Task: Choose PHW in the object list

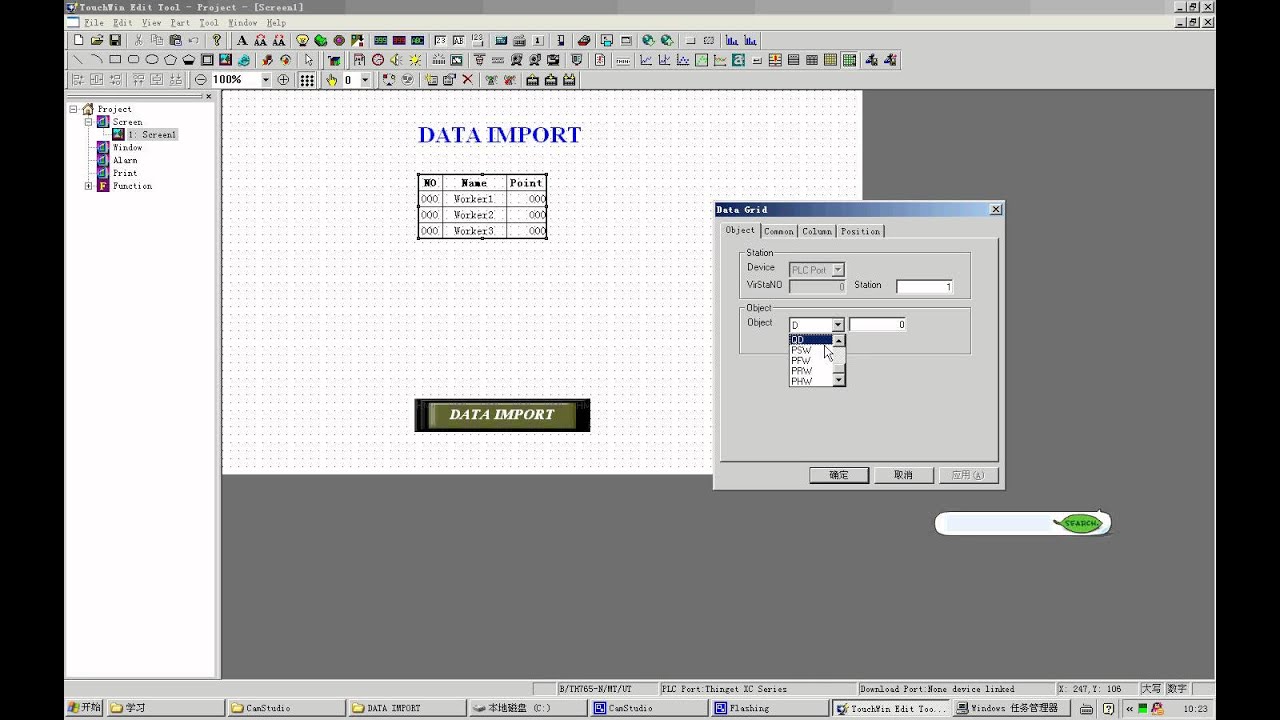Action: 811,381
